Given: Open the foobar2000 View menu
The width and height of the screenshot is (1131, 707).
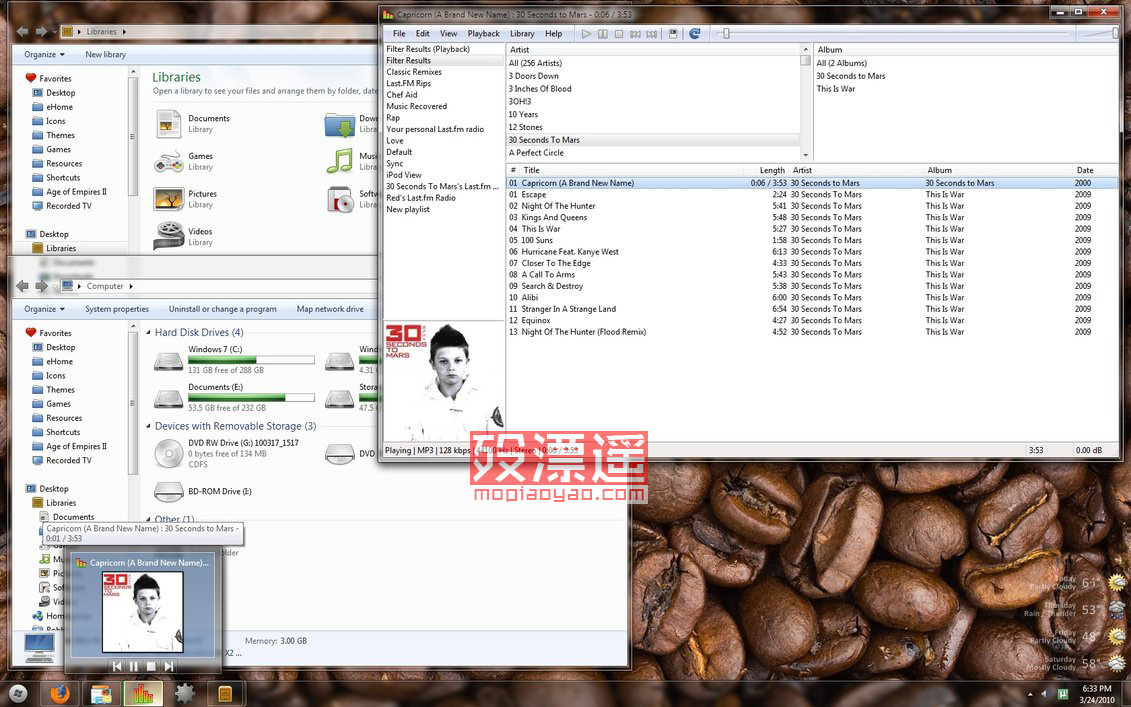Looking at the screenshot, I should coord(449,34).
